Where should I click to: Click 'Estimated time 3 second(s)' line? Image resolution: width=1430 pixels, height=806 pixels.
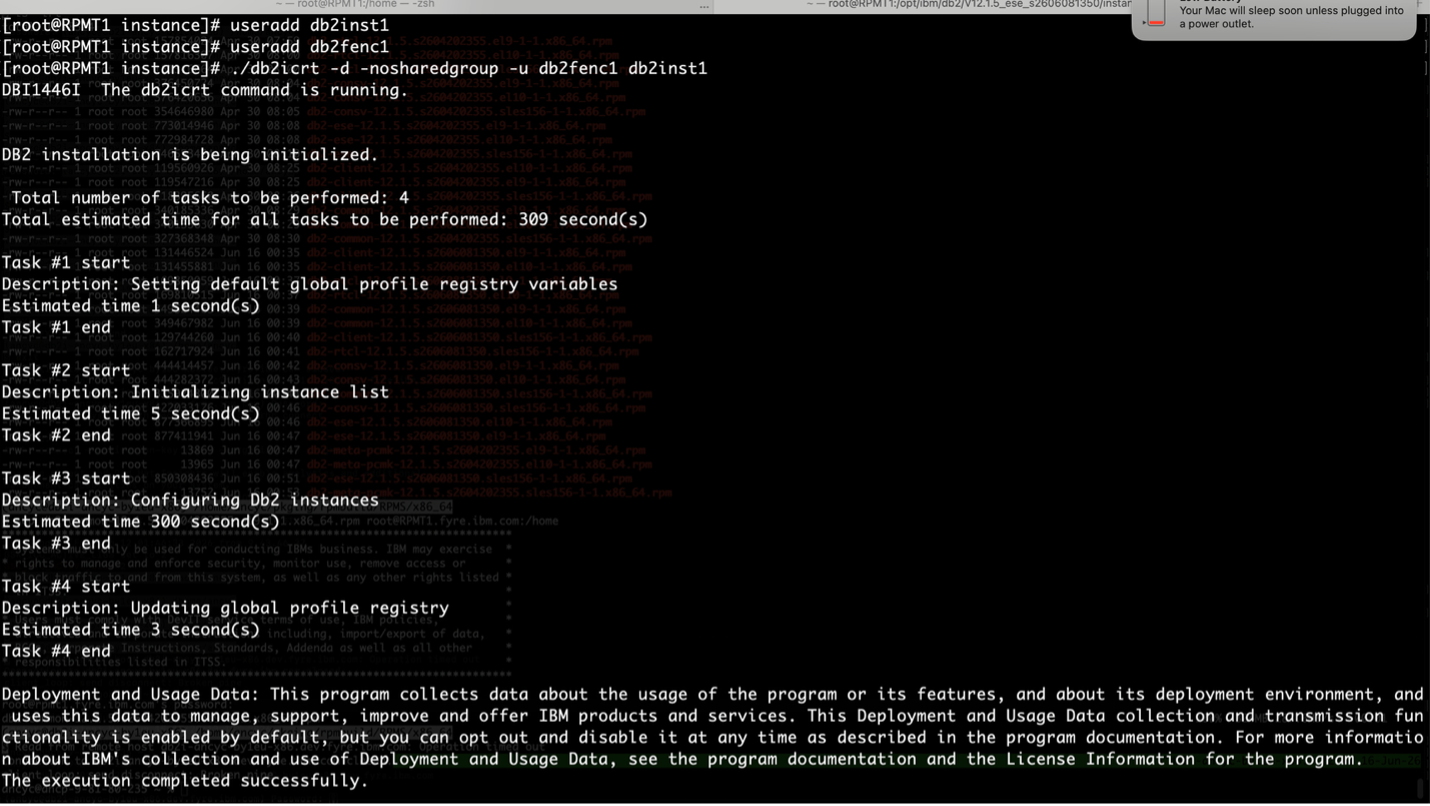point(131,630)
